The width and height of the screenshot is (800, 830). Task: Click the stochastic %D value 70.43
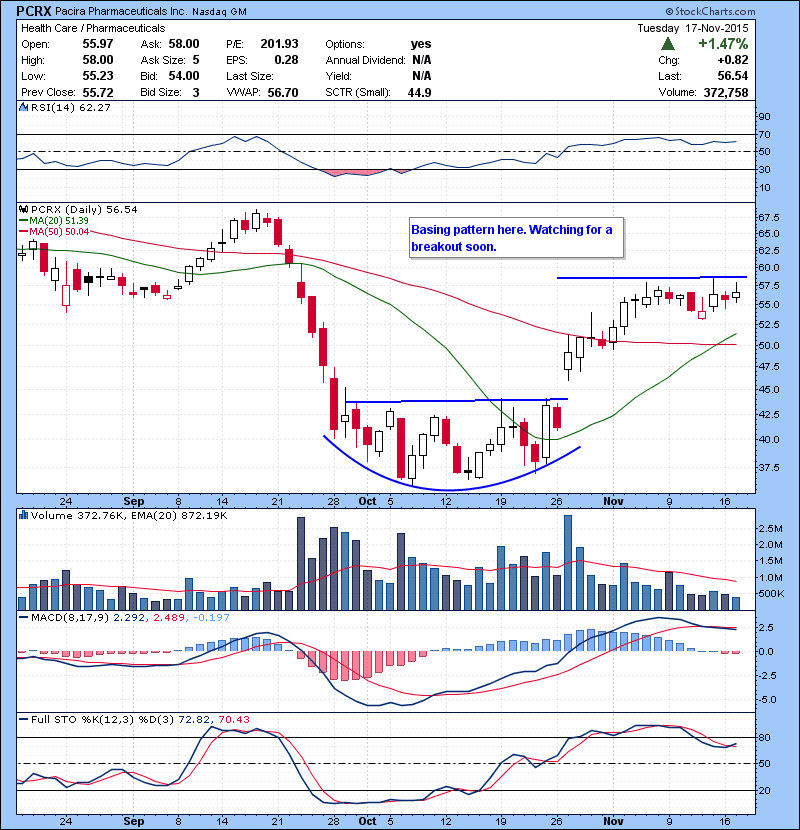233,720
